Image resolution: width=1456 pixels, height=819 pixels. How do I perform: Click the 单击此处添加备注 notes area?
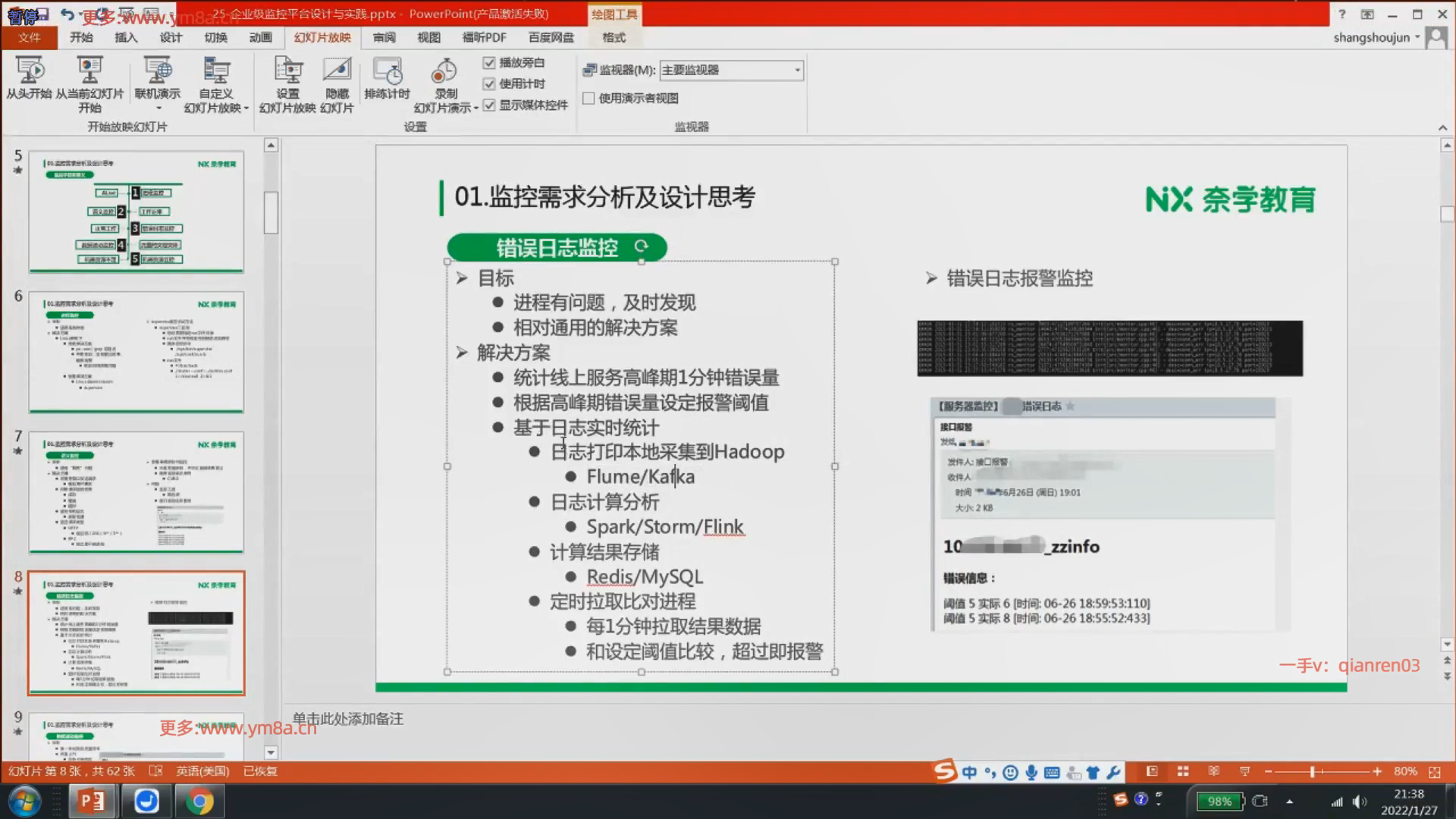click(x=348, y=718)
